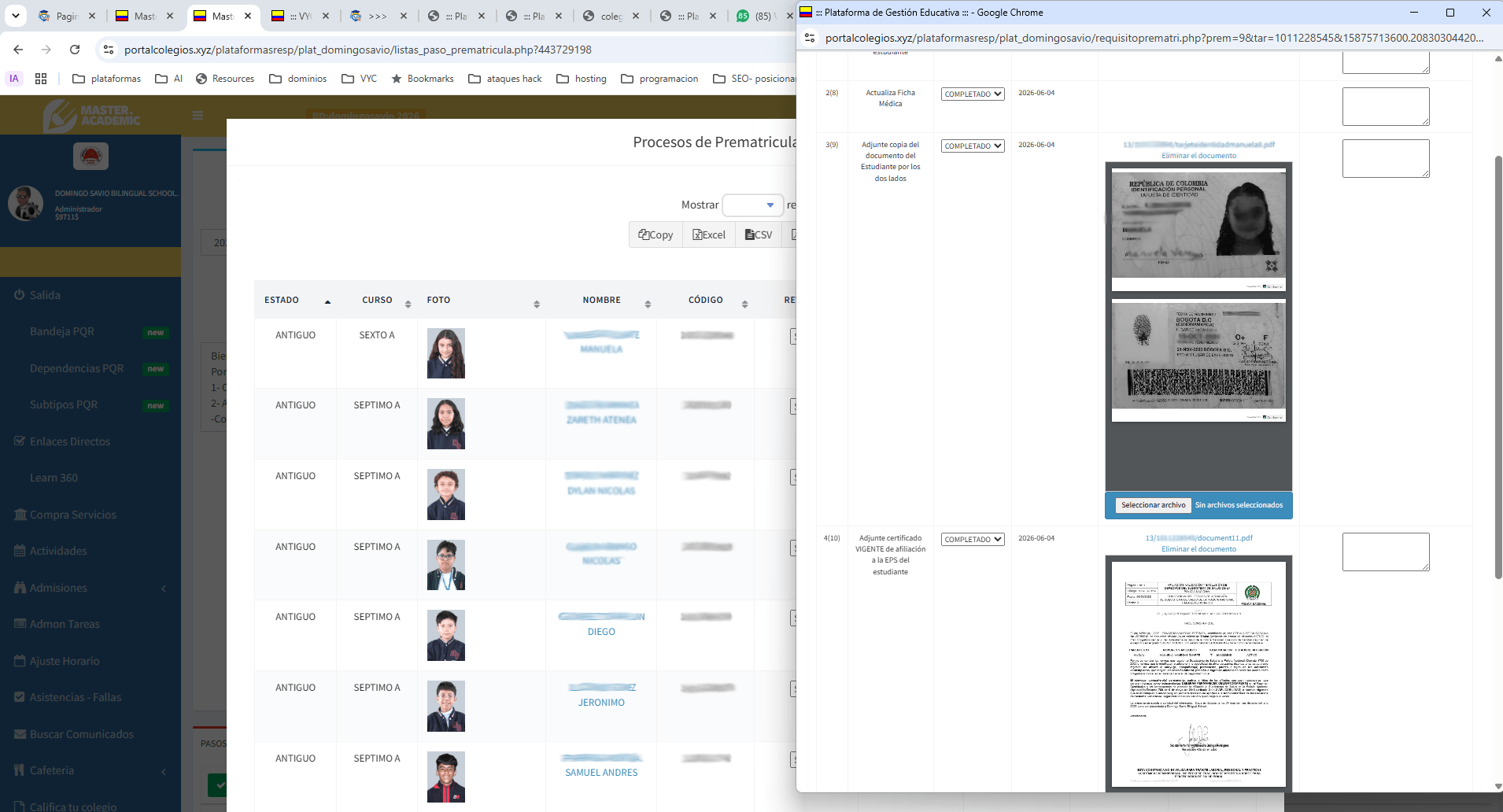Screen dimensions: 1503x812
Task: Open the COMPLETADO dropdown for EPS certificate row
Action: (973, 540)
